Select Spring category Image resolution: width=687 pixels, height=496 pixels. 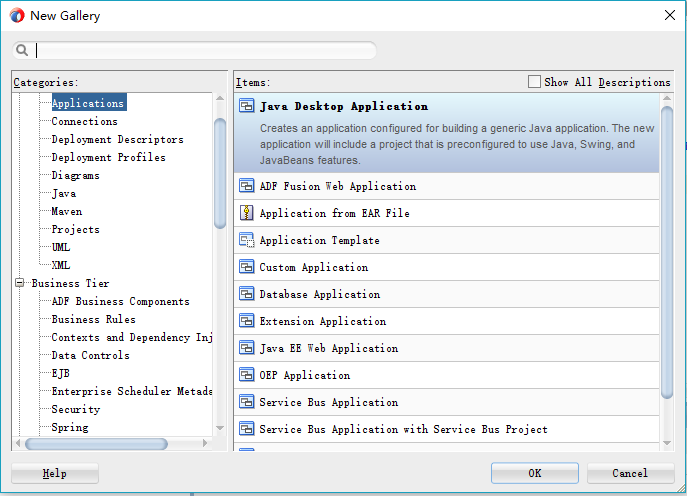tap(70, 427)
